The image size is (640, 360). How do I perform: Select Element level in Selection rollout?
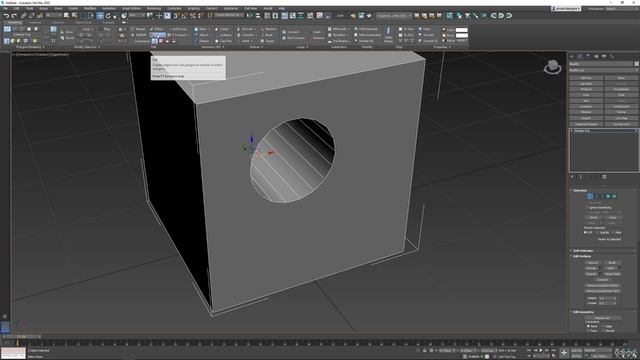click(x=614, y=196)
